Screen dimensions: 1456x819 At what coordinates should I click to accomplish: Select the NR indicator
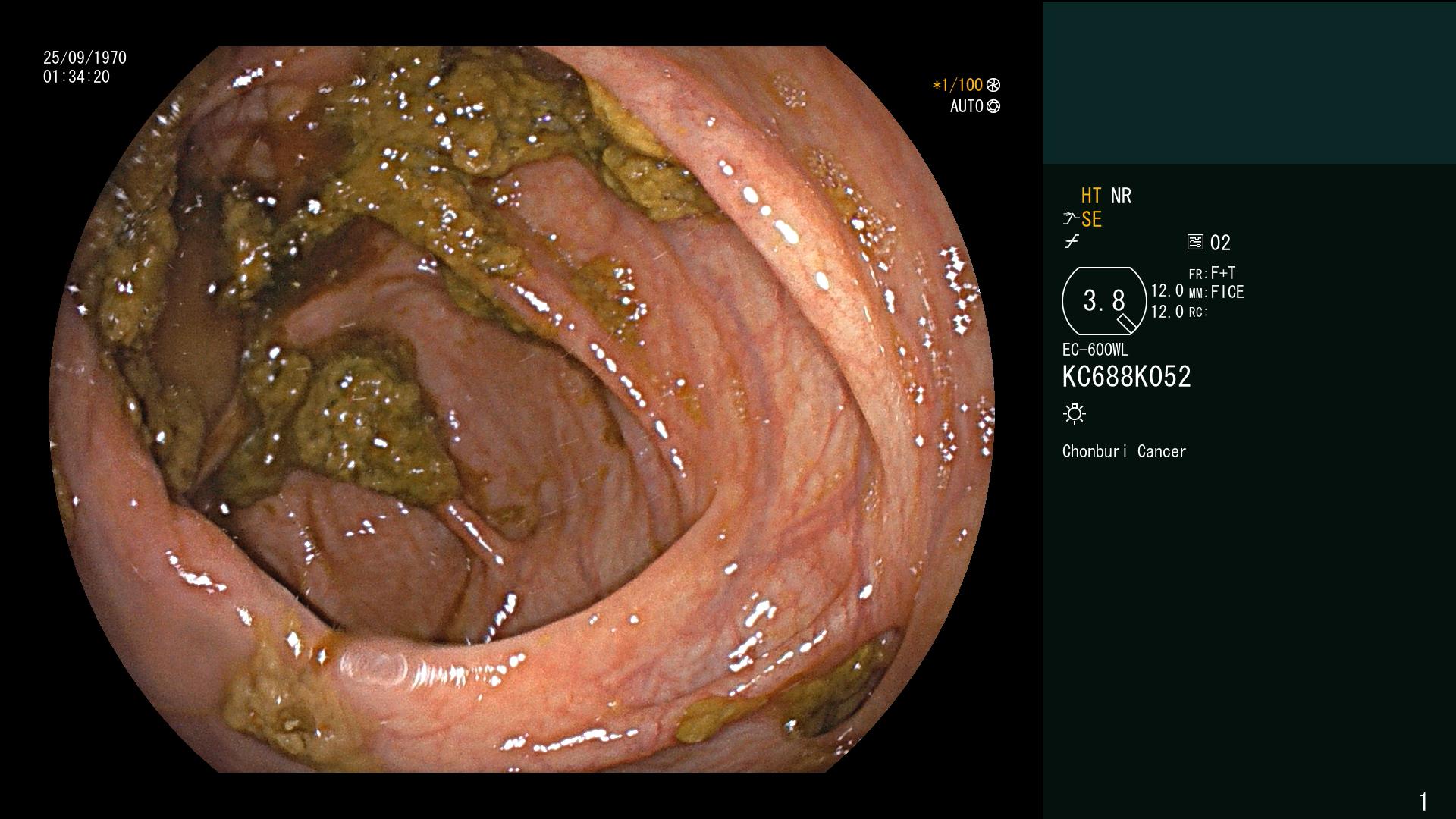tap(1121, 196)
